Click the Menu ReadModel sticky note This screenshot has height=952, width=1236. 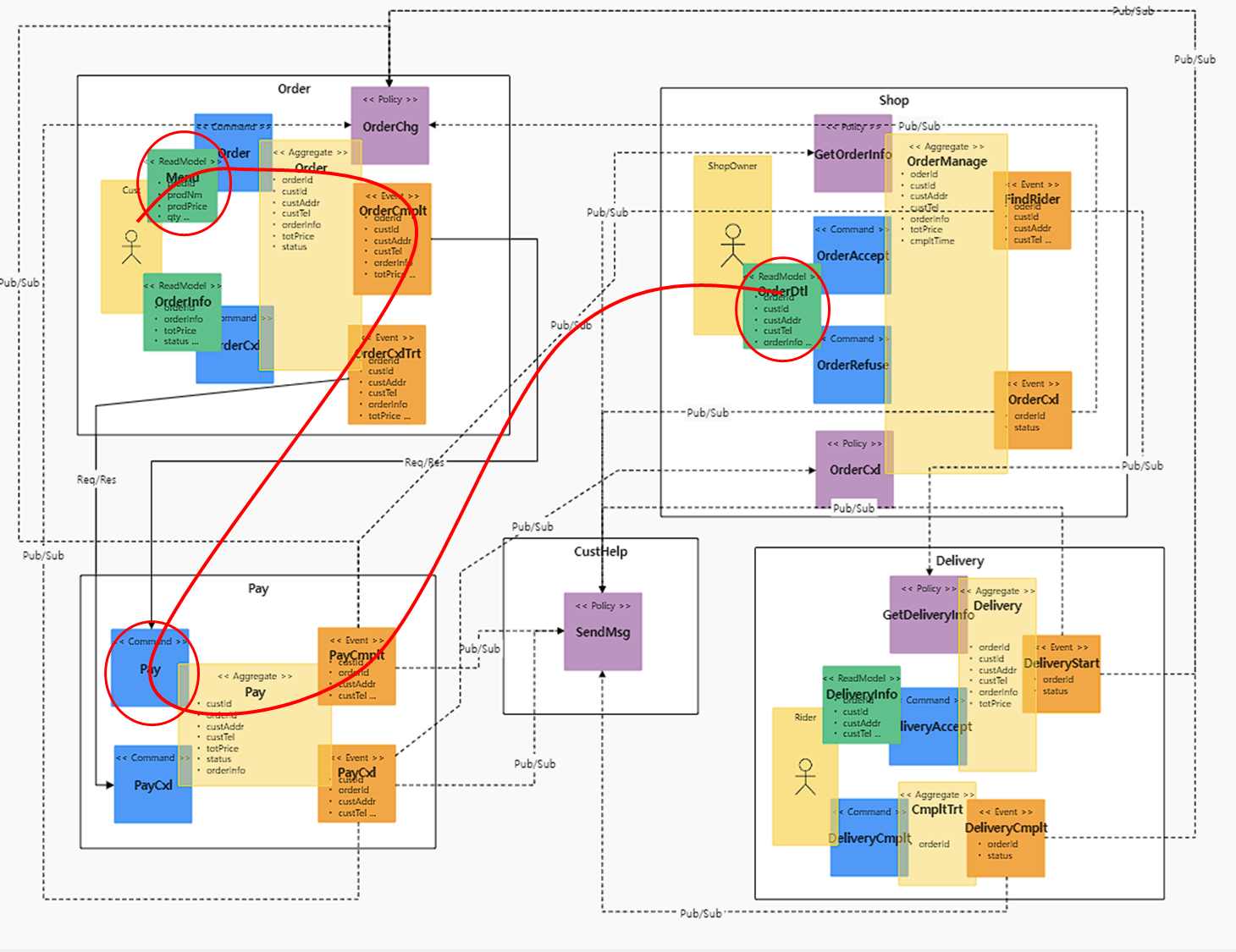coord(182,186)
